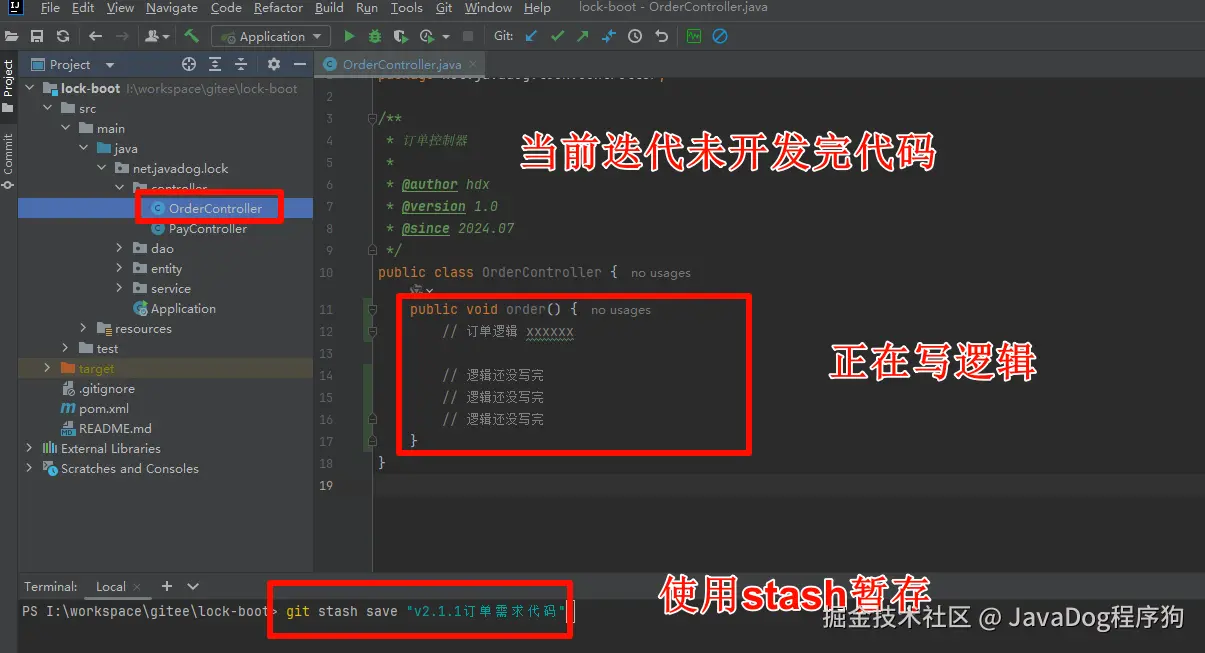Run with coverage icon
The image size is (1205, 653).
point(401,36)
